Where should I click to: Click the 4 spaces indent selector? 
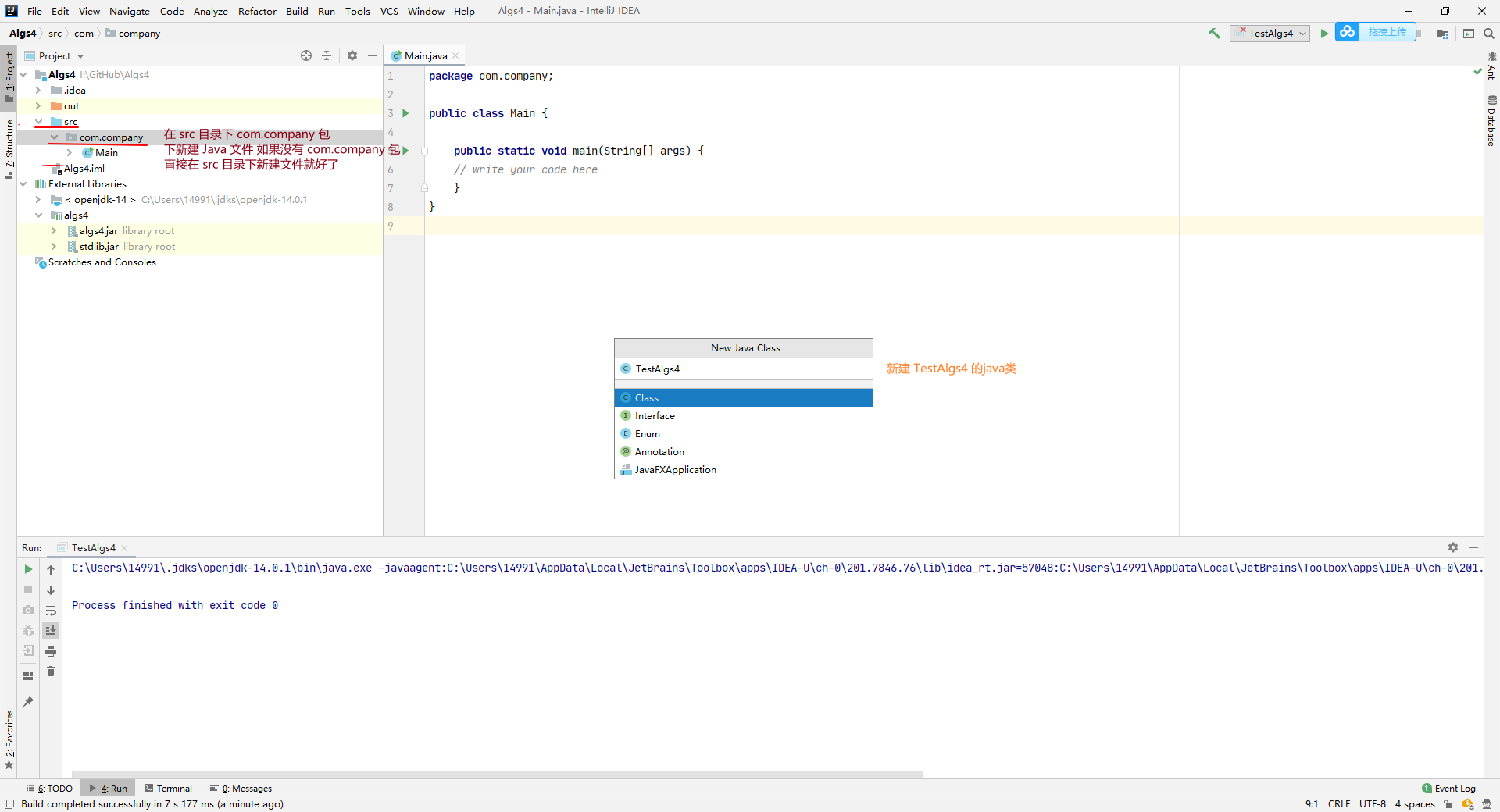click(1415, 804)
